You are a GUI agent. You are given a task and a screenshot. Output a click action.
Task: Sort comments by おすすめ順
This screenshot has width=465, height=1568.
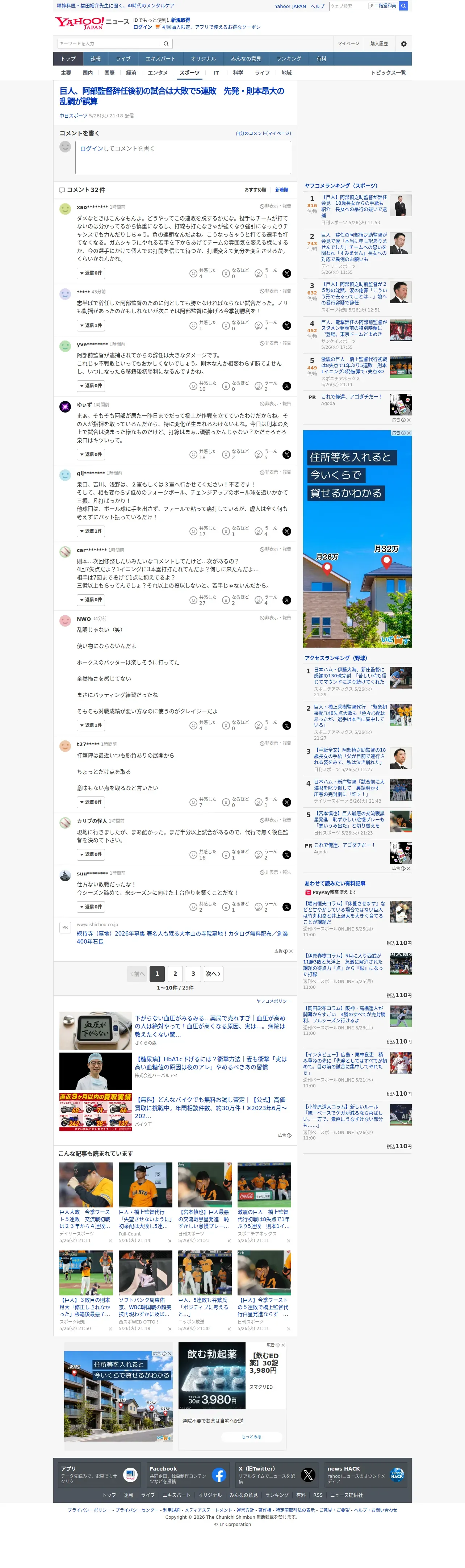tap(255, 190)
